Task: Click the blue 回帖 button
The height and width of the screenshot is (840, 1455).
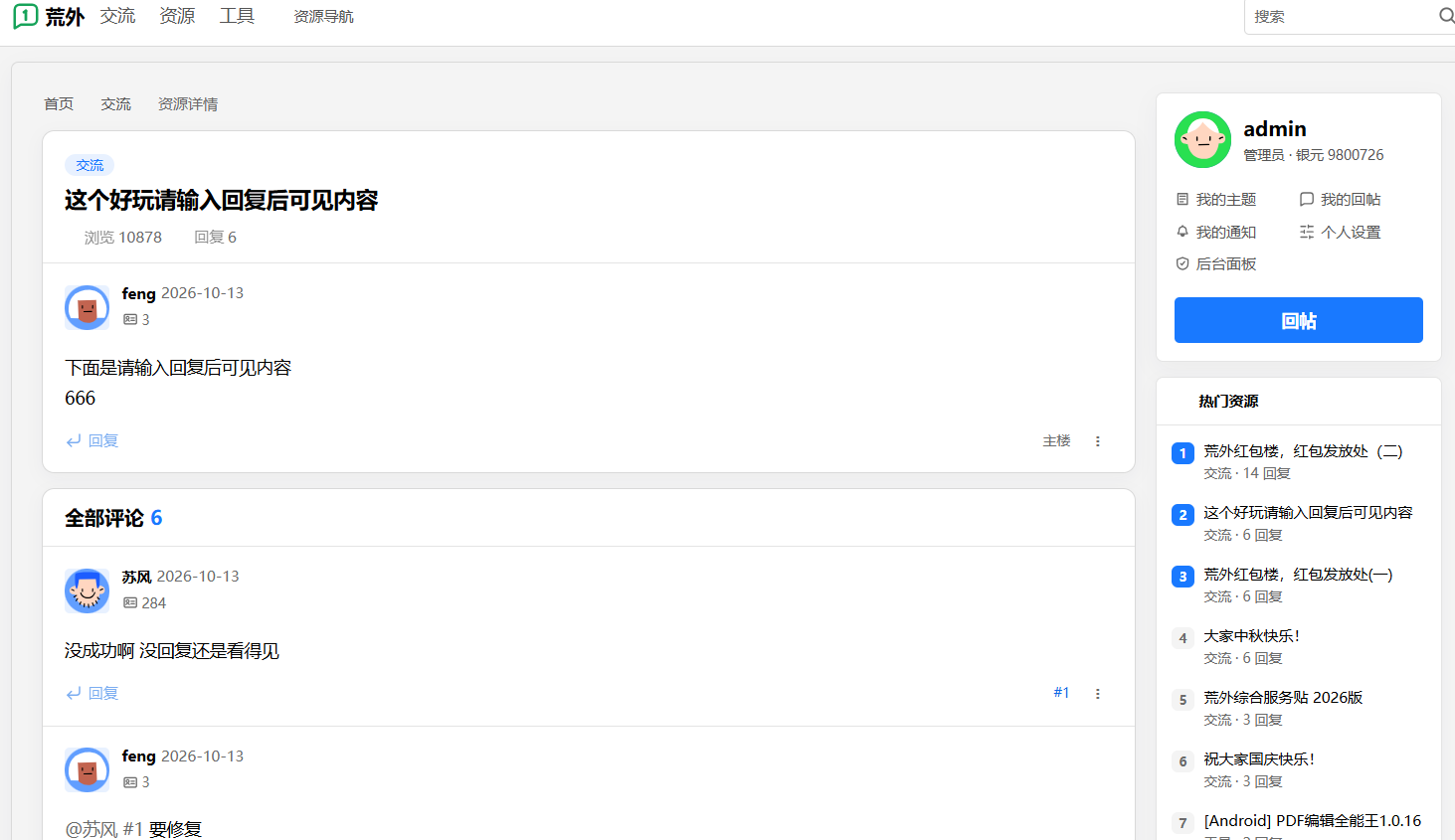Action: click(1299, 320)
